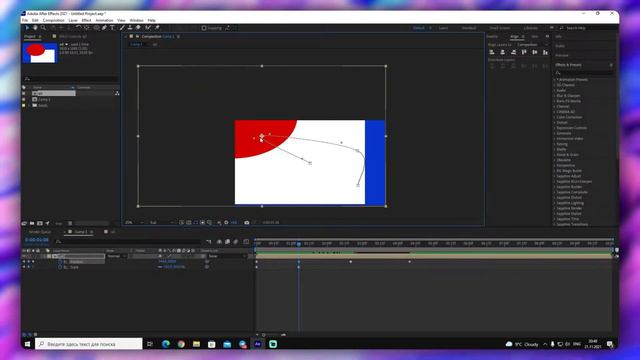Viewport: 640px width, 360px height.
Task: Click the Interpret Footage icon in Project panel
Action: 24,223
